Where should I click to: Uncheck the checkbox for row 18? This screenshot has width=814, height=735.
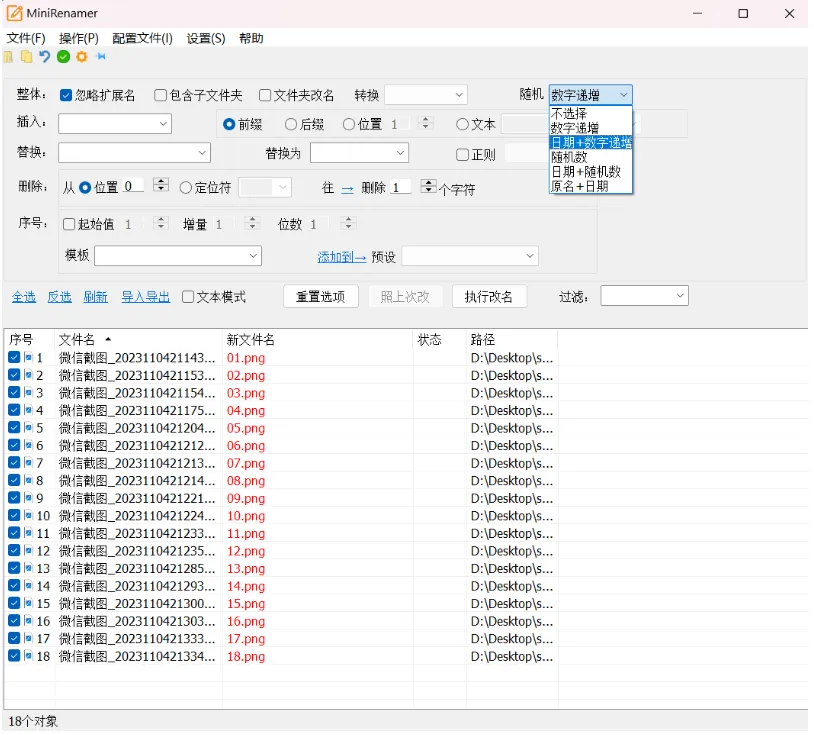pos(14,656)
